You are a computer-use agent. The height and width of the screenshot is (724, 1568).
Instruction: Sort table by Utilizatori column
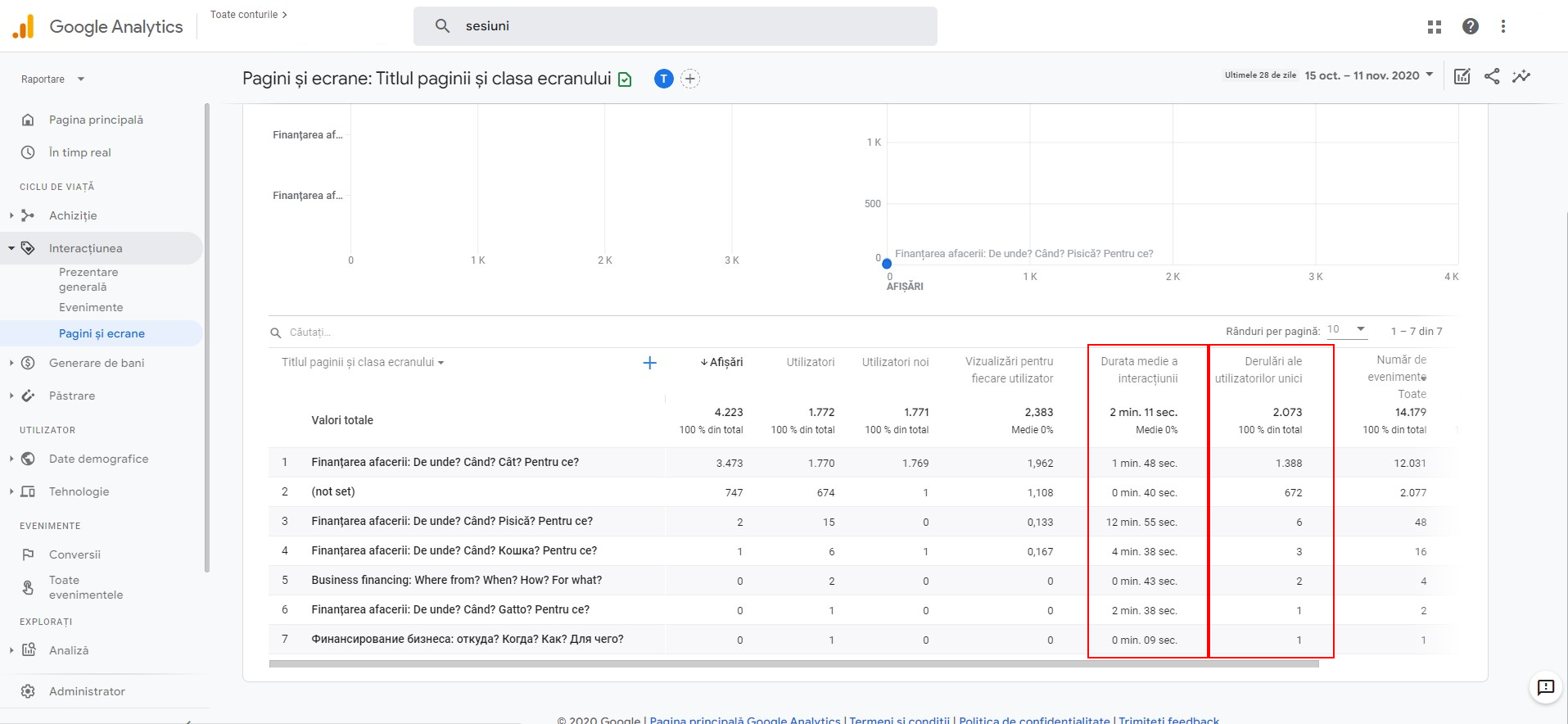tap(810, 362)
